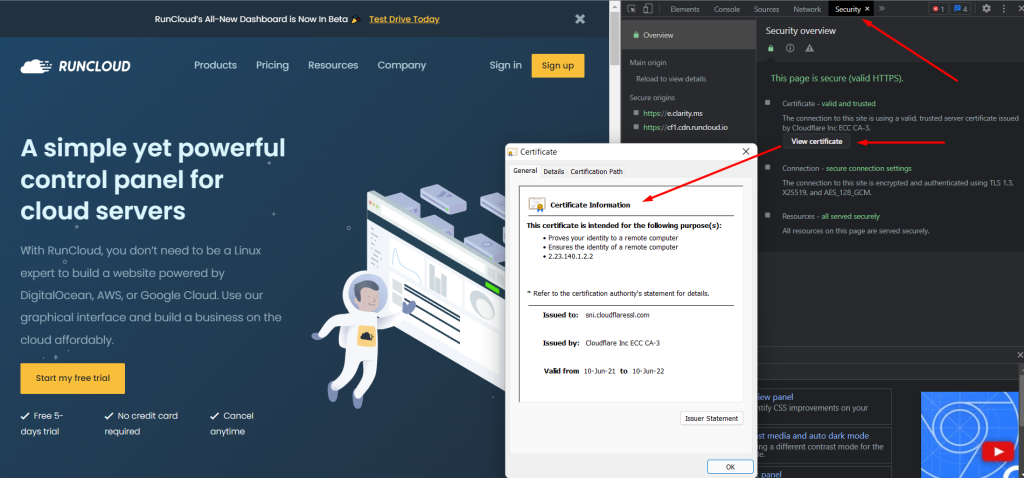Click the 'Resources - all served securely' line
This screenshot has height=478, width=1024.
click(831, 216)
